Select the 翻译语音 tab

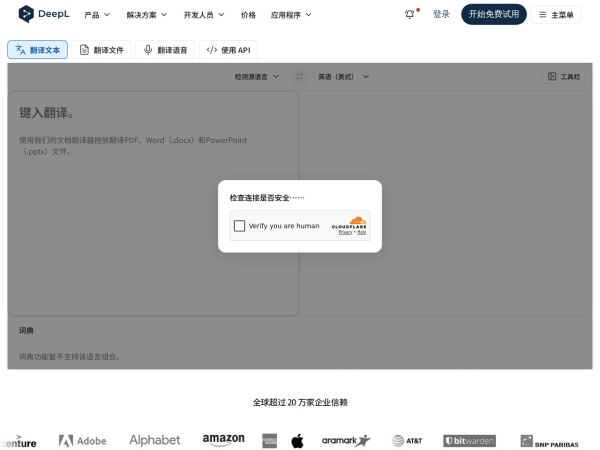pyautogui.click(x=165, y=50)
